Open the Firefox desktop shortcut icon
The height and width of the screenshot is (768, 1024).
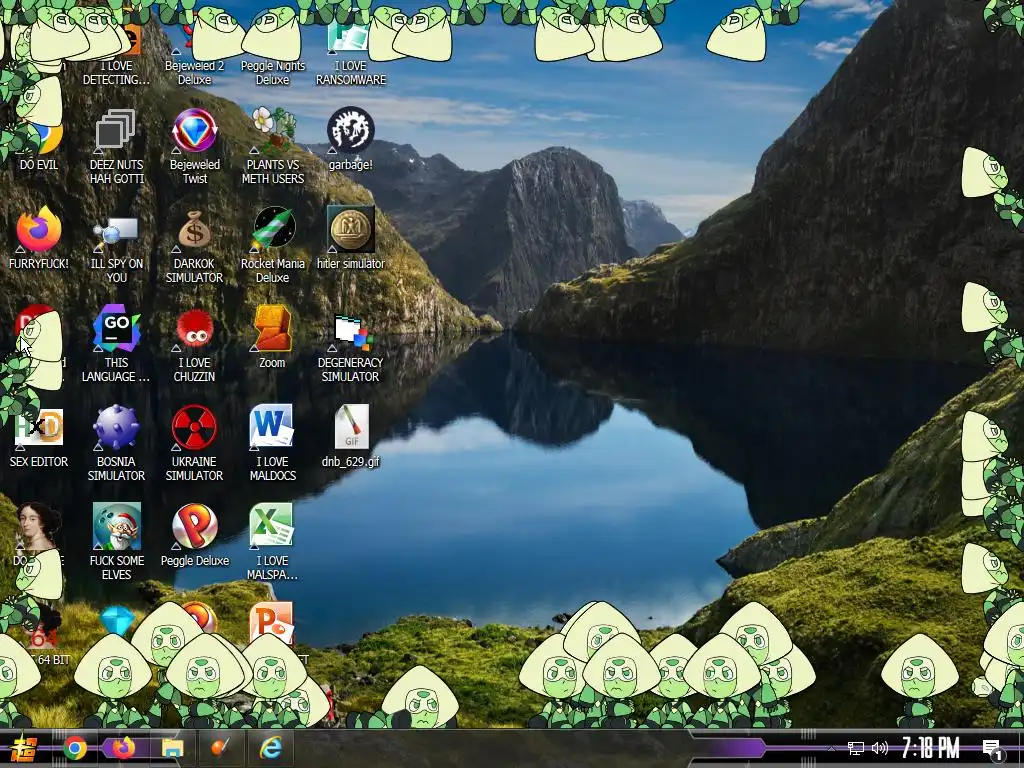(x=39, y=229)
